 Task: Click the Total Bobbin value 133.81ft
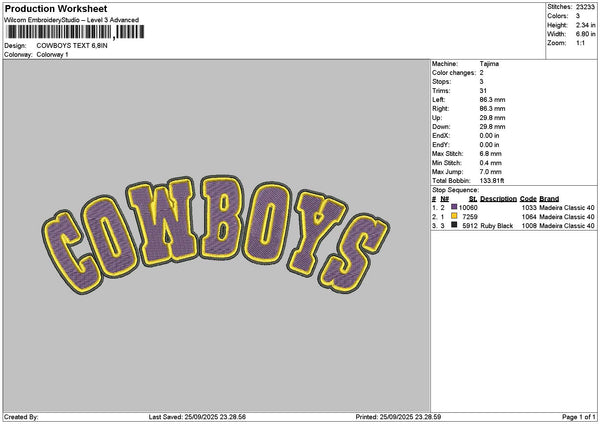(492, 181)
